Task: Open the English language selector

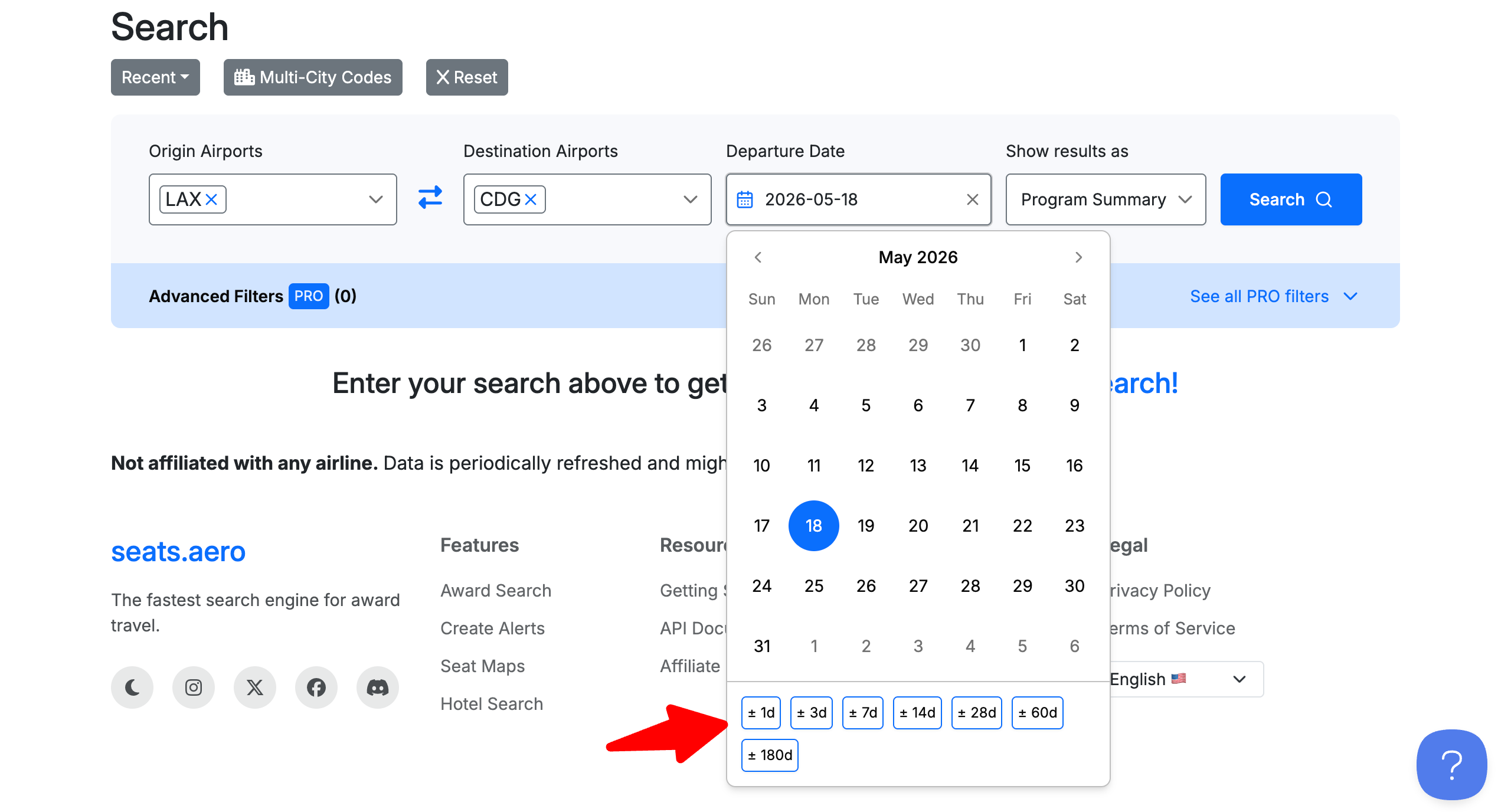Action: tap(1180, 679)
